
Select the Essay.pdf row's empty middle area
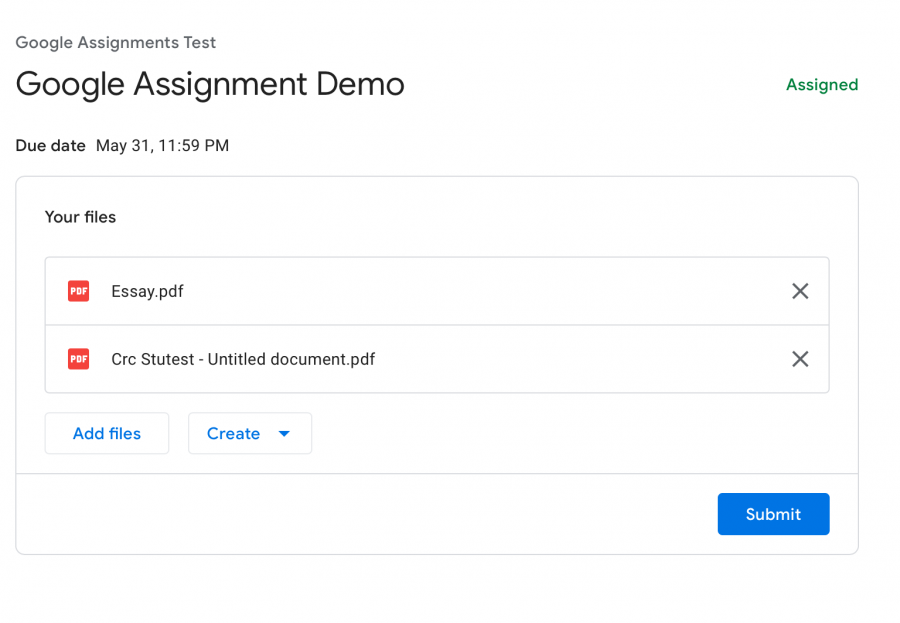coord(488,291)
